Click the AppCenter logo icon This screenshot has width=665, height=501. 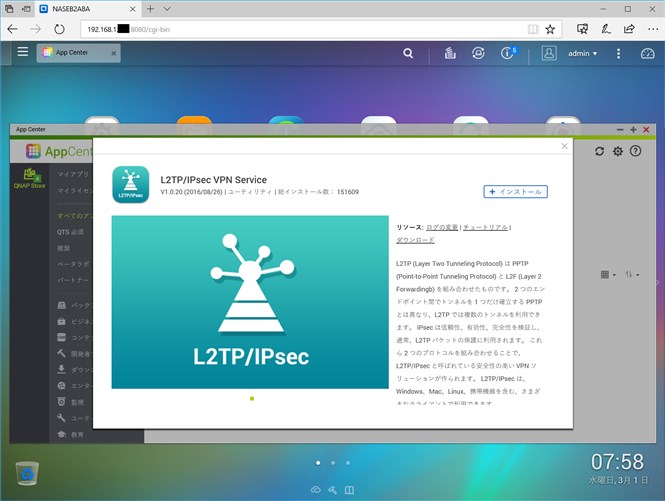(x=33, y=151)
